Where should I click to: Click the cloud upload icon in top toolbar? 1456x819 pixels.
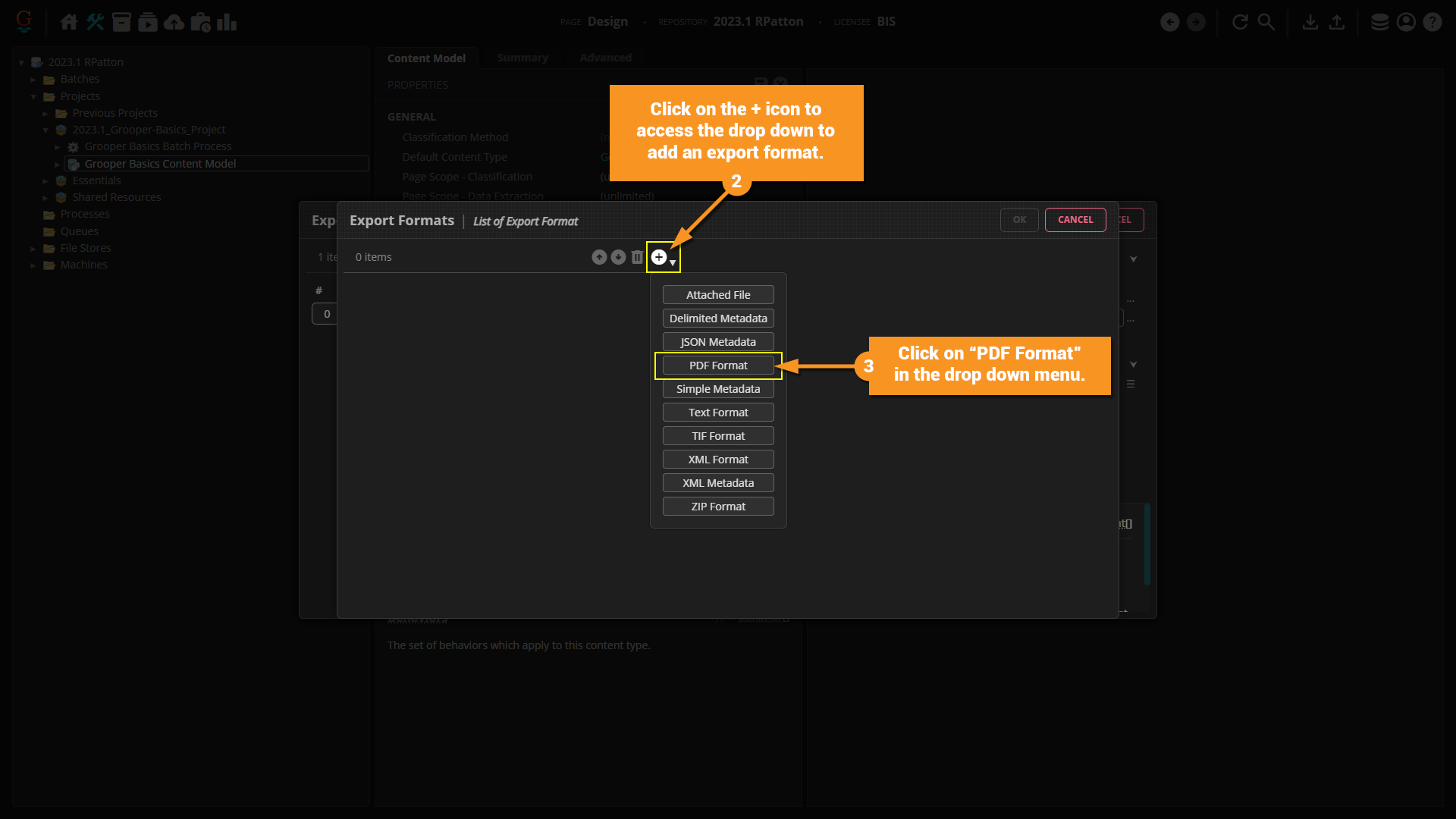pos(174,22)
